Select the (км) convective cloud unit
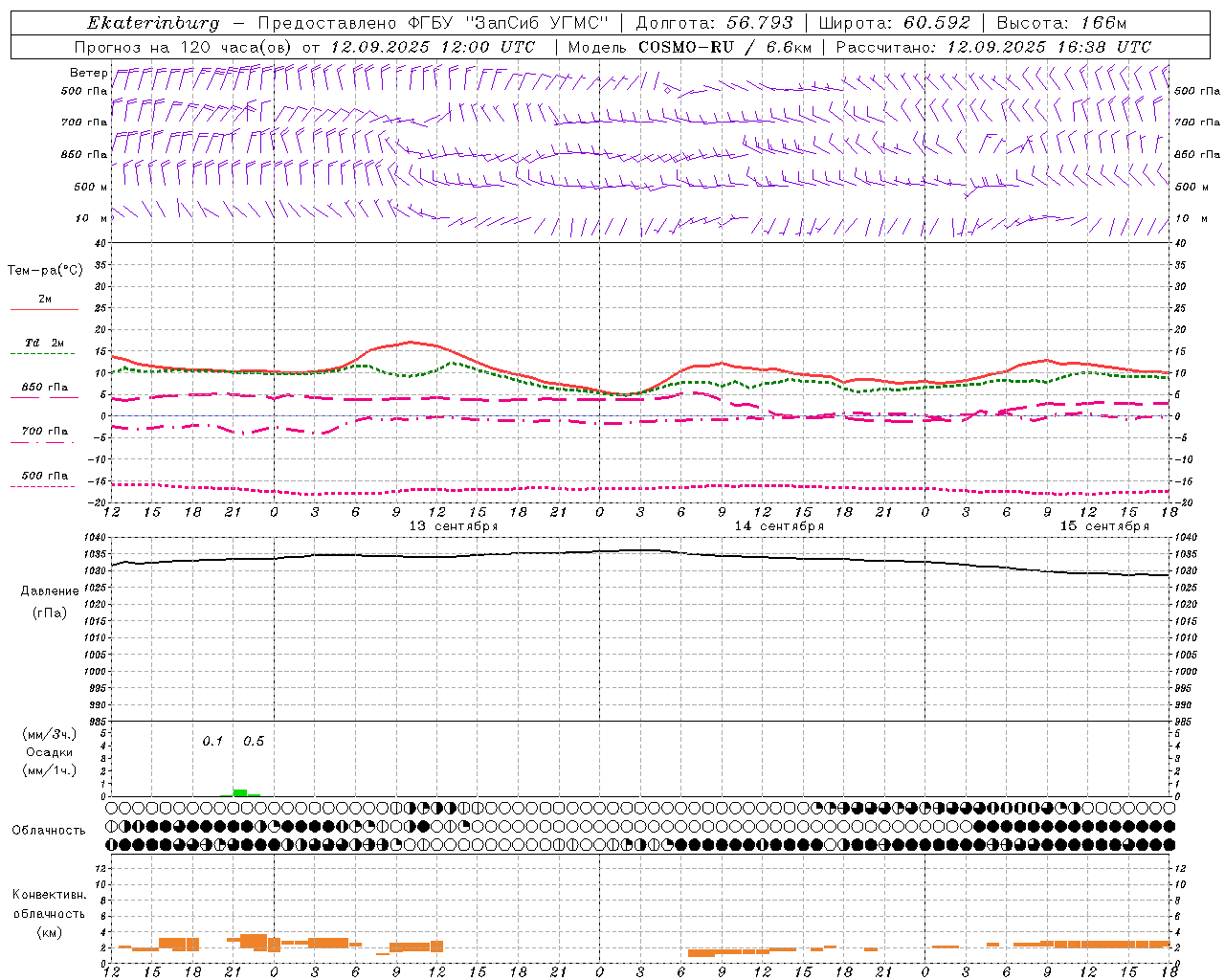The image size is (1225, 980). click(x=49, y=932)
